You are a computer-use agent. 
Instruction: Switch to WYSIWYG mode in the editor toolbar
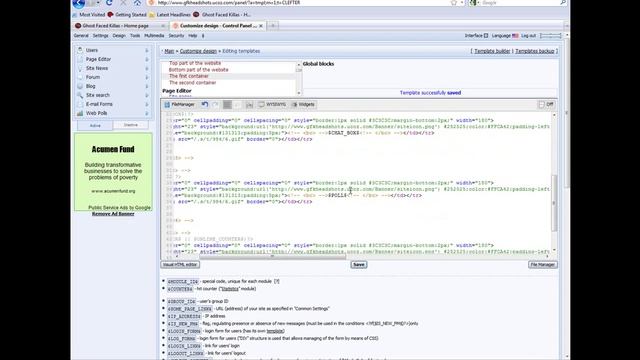pyautogui.click(x=272, y=104)
